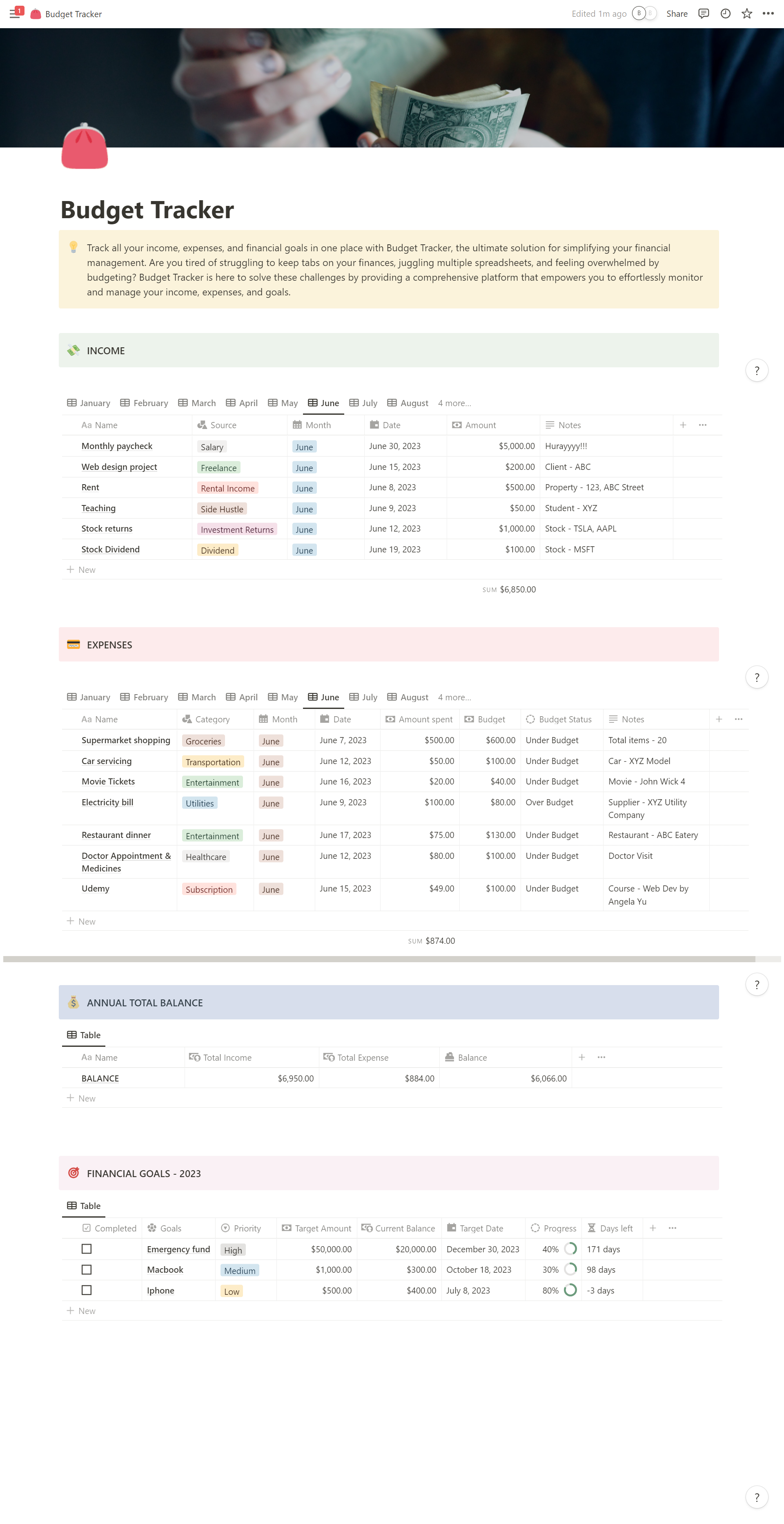Star the page as a favorite
Image resolution: width=784 pixels, height=1524 pixels.
click(x=747, y=13)
